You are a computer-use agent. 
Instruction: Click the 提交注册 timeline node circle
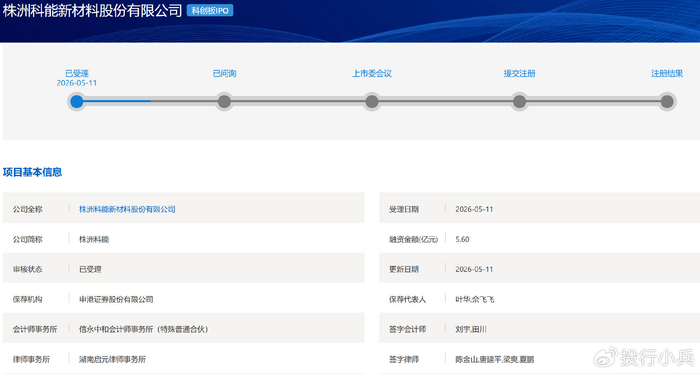[x=519, y=102]
